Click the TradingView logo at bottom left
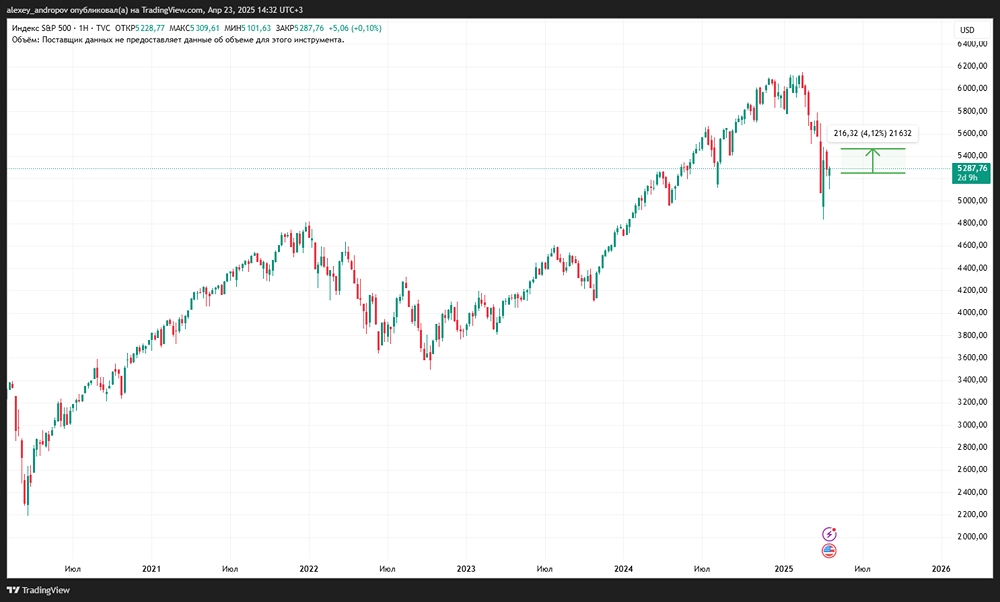The width and height of the screenshot is (1000, 602). pyautogui.click(x=38, y=591)
